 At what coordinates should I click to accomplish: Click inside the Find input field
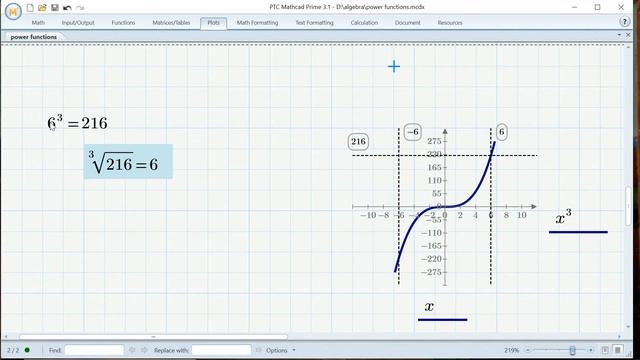[94, 350]
